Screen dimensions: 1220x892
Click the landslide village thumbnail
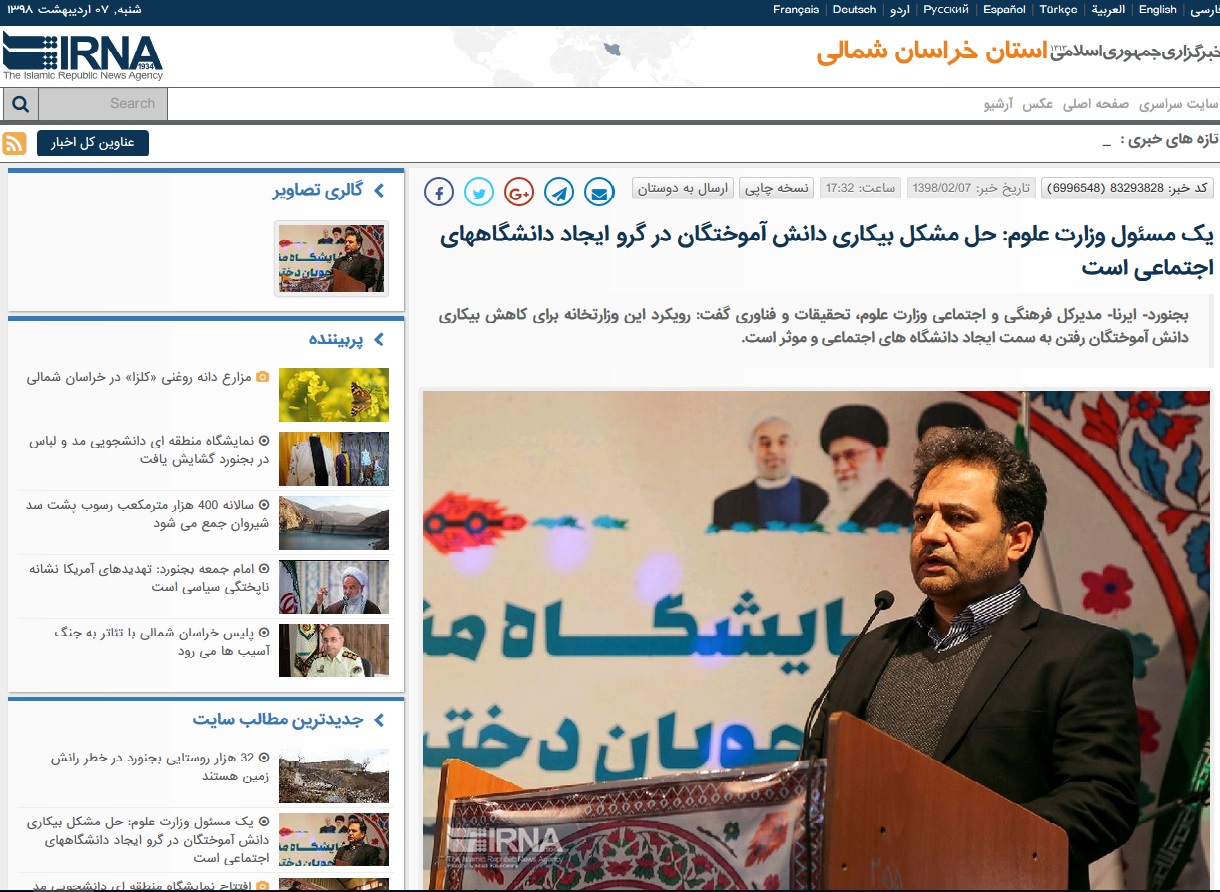pyautogui.click(x=334, y=776)
